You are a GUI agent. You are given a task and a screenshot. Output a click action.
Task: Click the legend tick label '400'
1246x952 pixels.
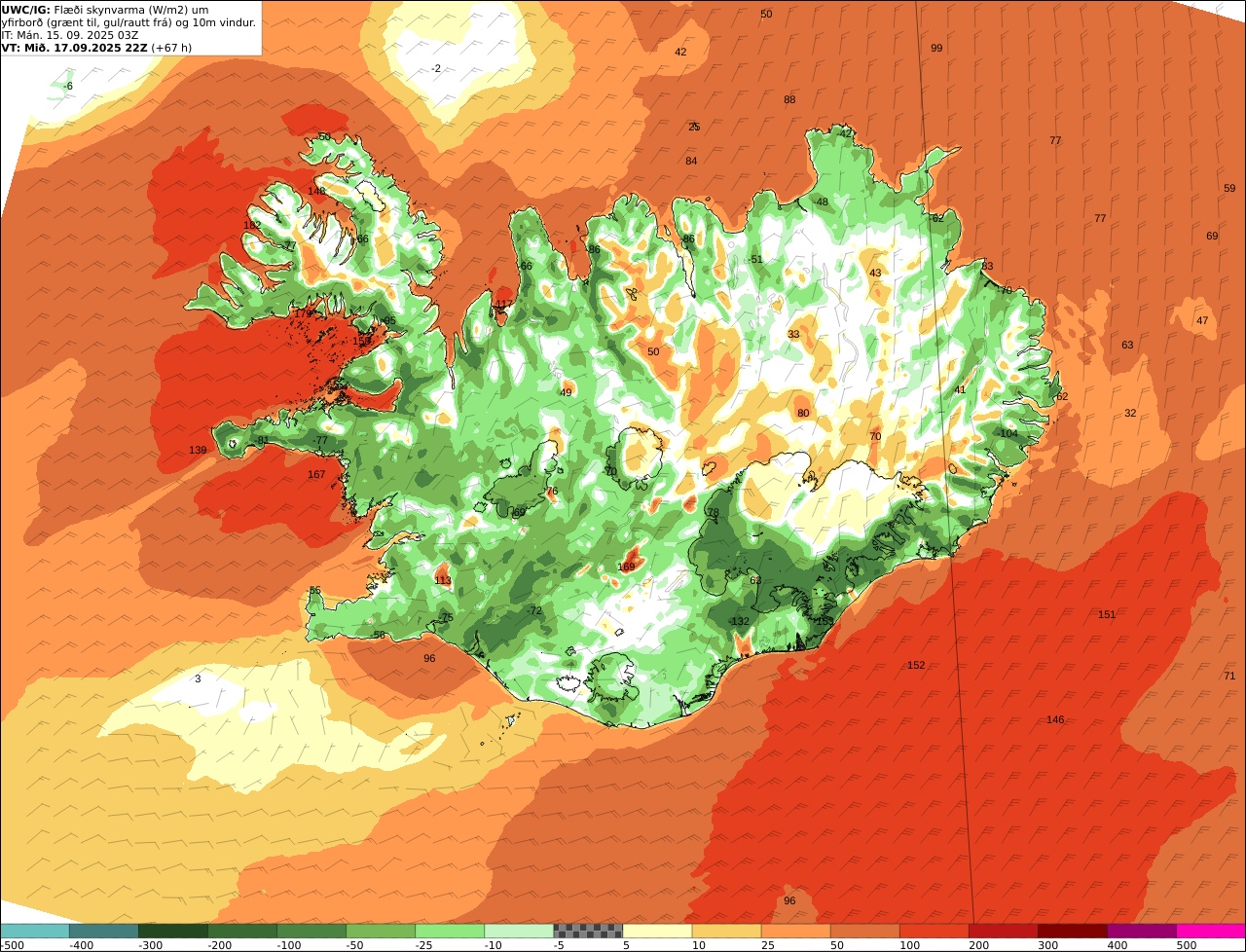pos(1117,945)
